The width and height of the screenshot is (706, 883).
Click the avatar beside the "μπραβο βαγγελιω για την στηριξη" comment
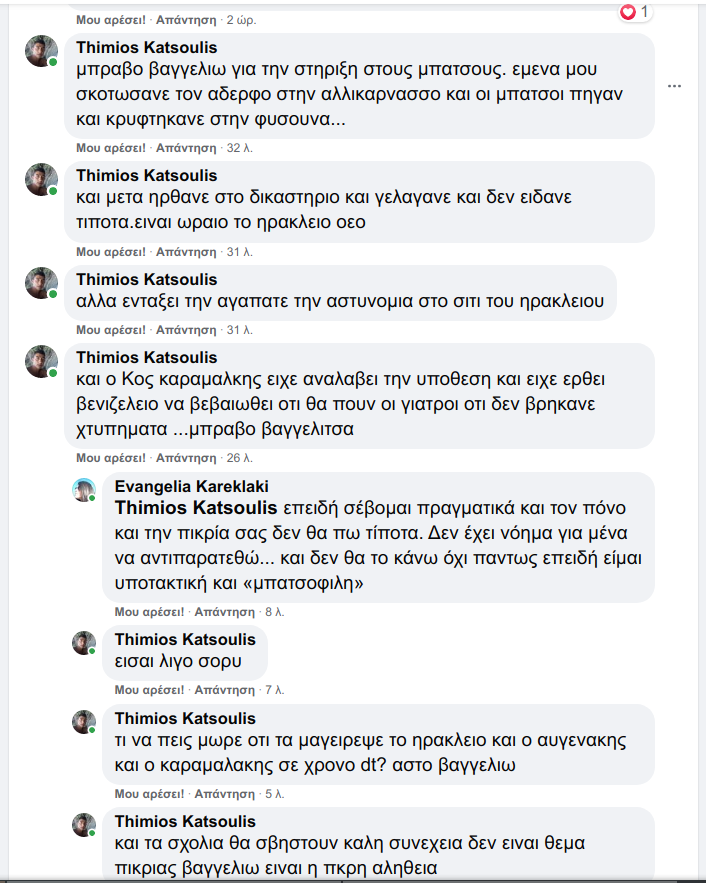tap(41, 51)
